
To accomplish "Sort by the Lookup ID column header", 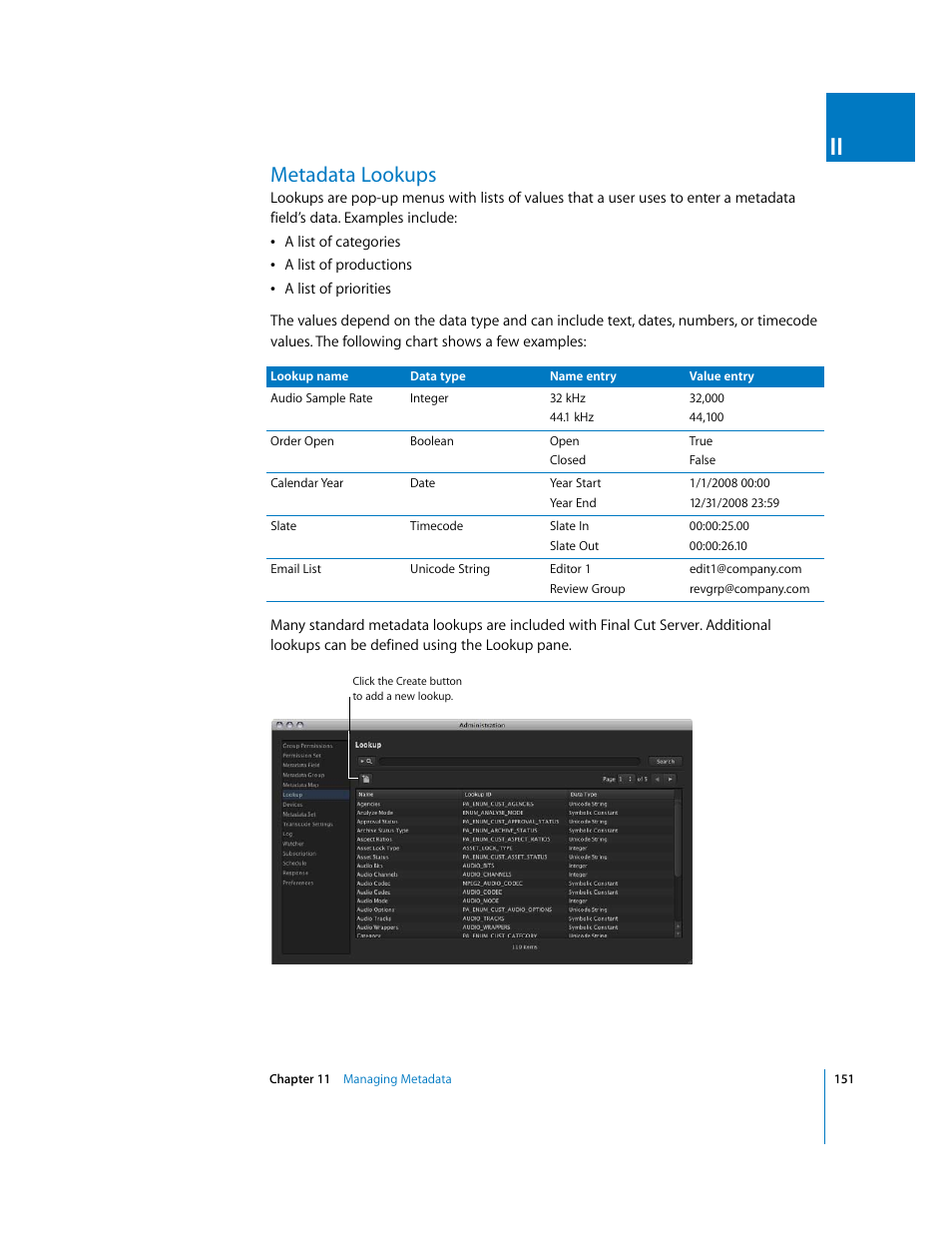I will click(514, 795).
